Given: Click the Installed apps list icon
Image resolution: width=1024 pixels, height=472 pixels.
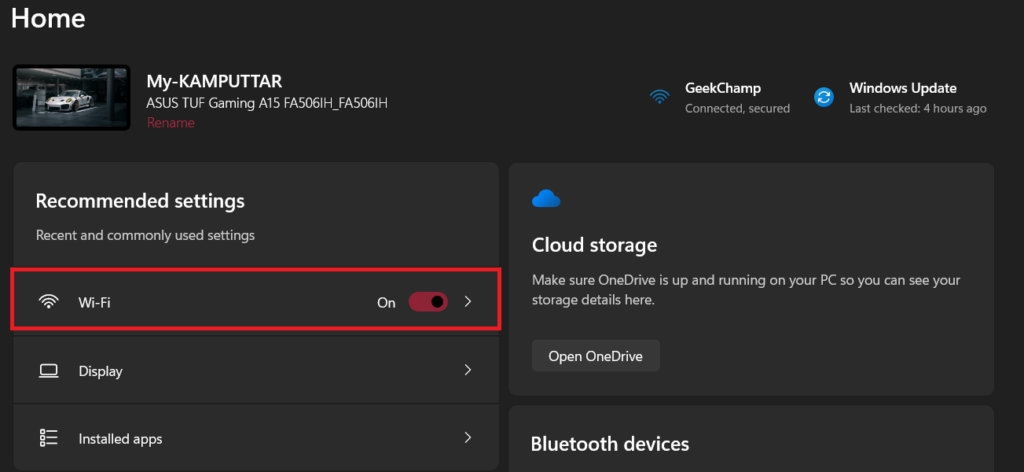Looking at the screenshot, I should [48, 438].
